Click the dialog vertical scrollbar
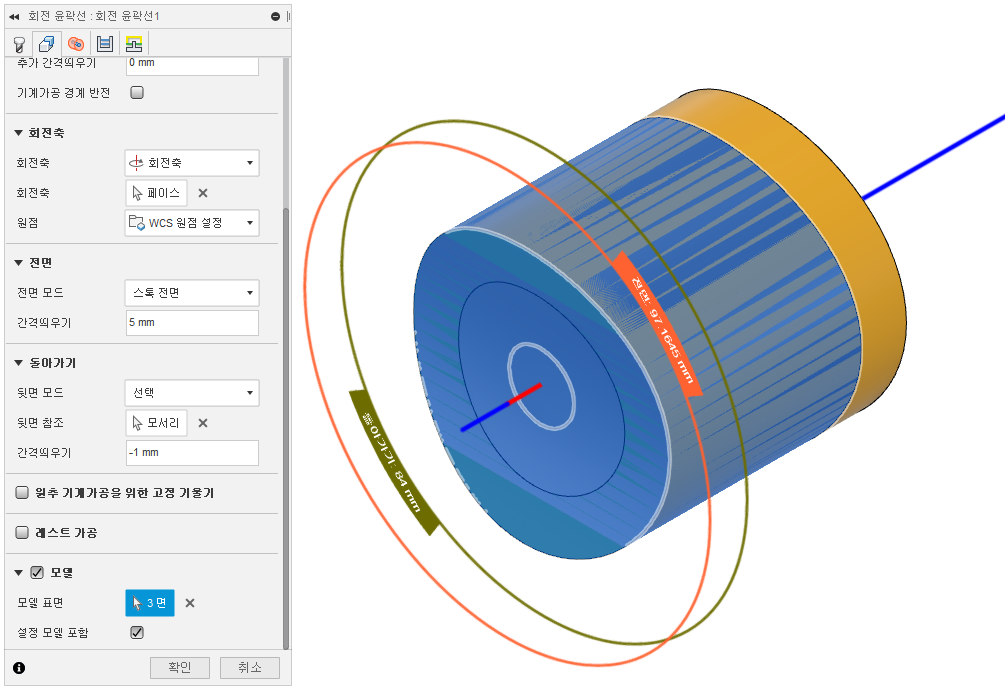Image resolution: width=1005 pixels, height=691 pixels. pyautogui.click(x=286, y=428)
